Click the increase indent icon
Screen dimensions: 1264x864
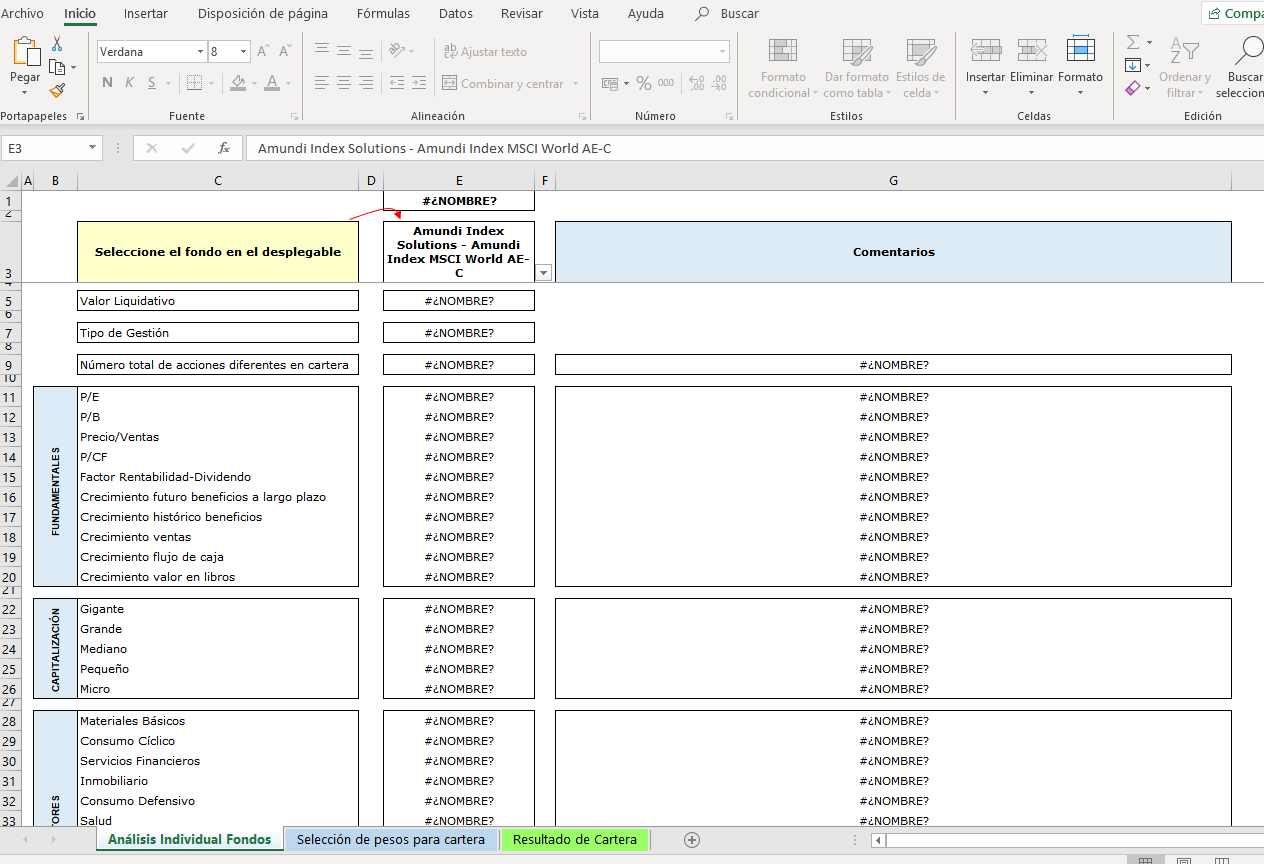click(x=420, y=83)
